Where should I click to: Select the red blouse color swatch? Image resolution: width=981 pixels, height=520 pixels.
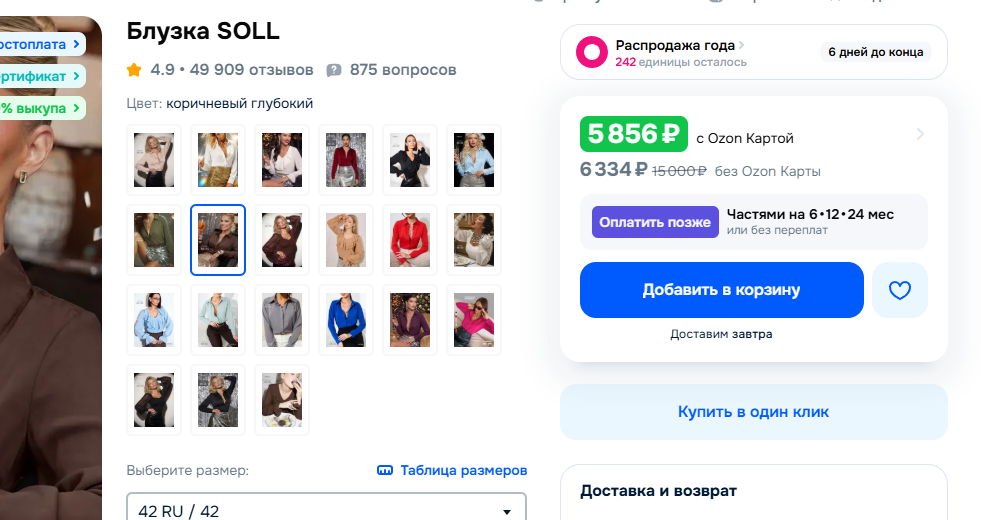(410, 240)
